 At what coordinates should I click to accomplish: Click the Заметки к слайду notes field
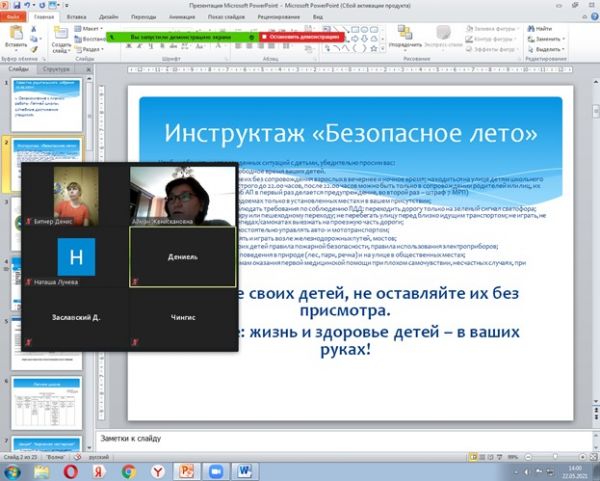tap(340, 438)
